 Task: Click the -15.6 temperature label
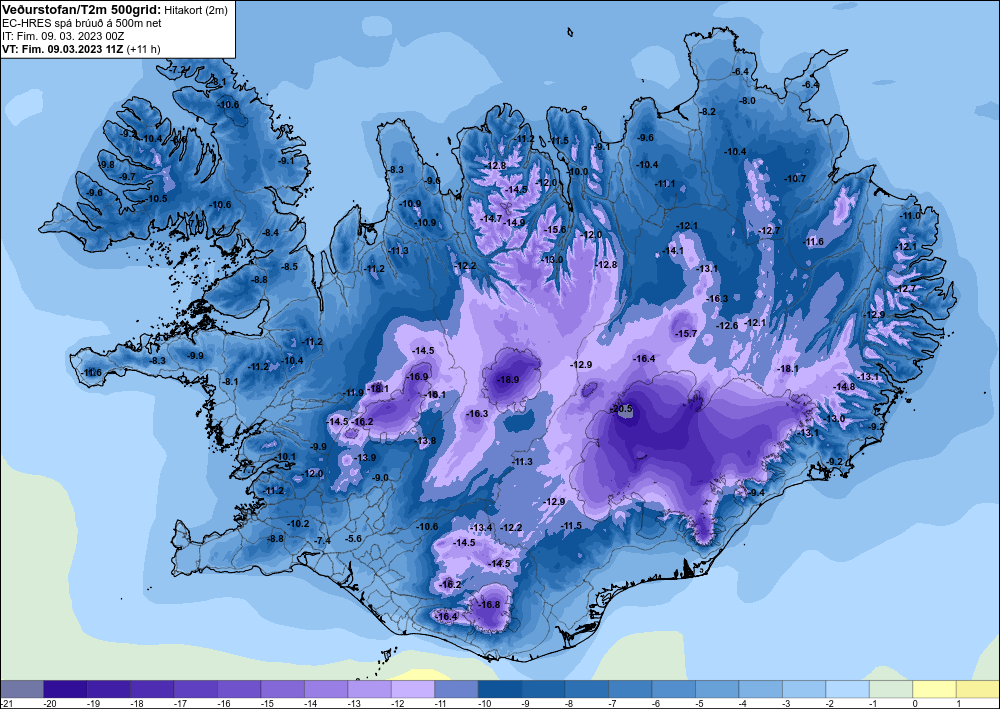tap(555, 230)
